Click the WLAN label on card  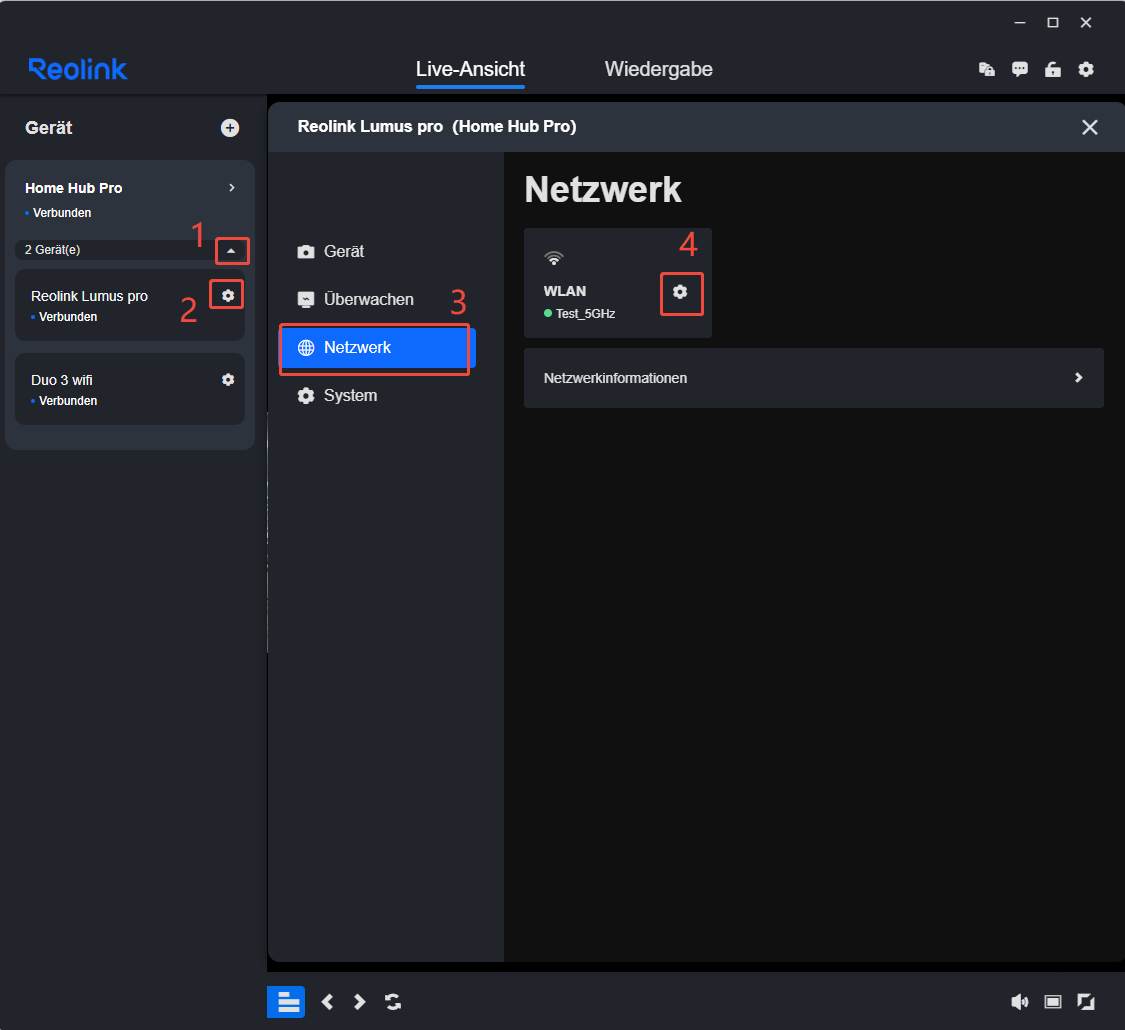click(565, 291)
